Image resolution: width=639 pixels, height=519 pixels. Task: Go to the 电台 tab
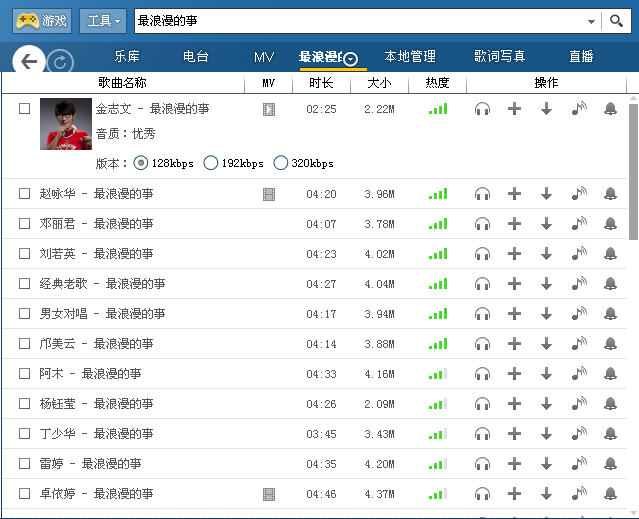pyautogui.click(x=196, y=57)
